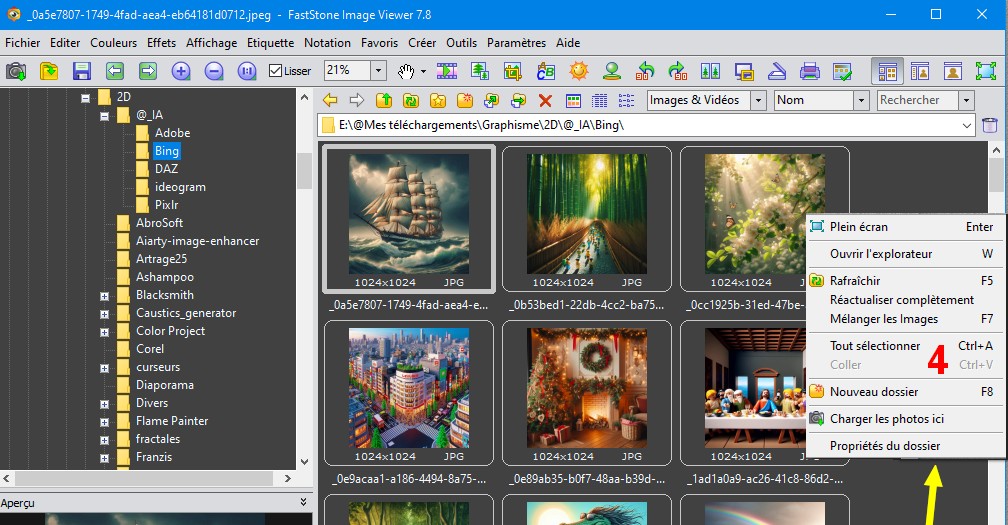This screenshot has width=1008, height=525.
Task: Go to next image with green right arrow
Action: (x=148, y=71)
